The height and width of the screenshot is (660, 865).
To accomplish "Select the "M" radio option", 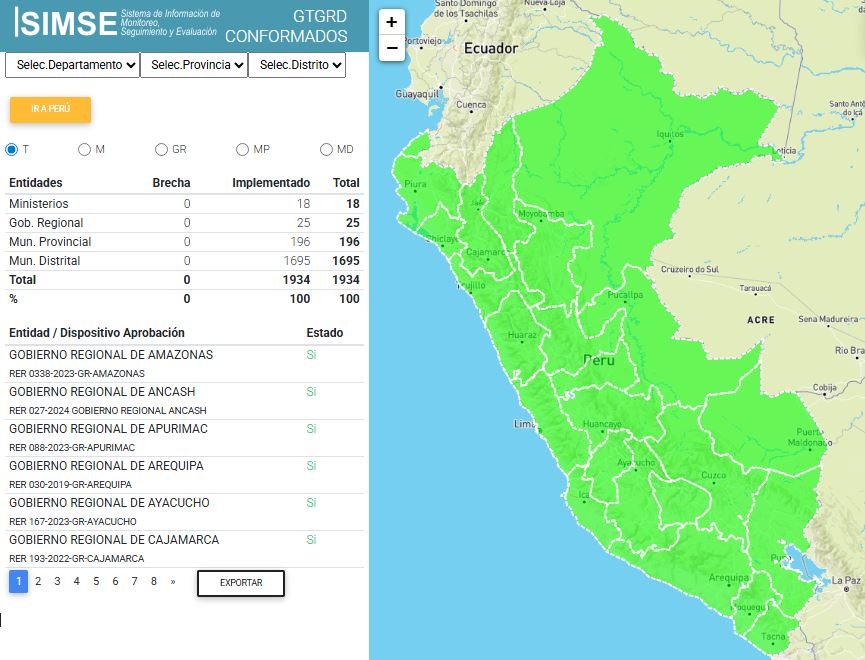I will pyautogui.click(x=84, y=149).
